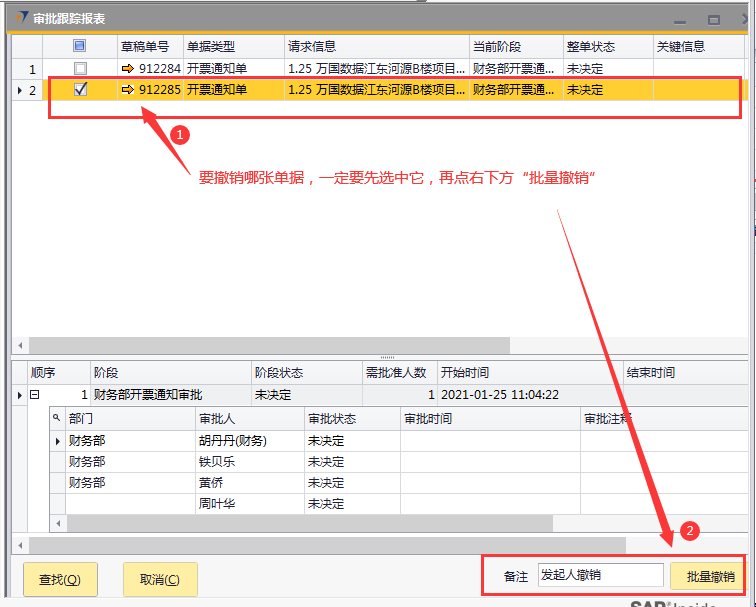Maximize the 审批跟踪报表 window

tap(714, 18)
